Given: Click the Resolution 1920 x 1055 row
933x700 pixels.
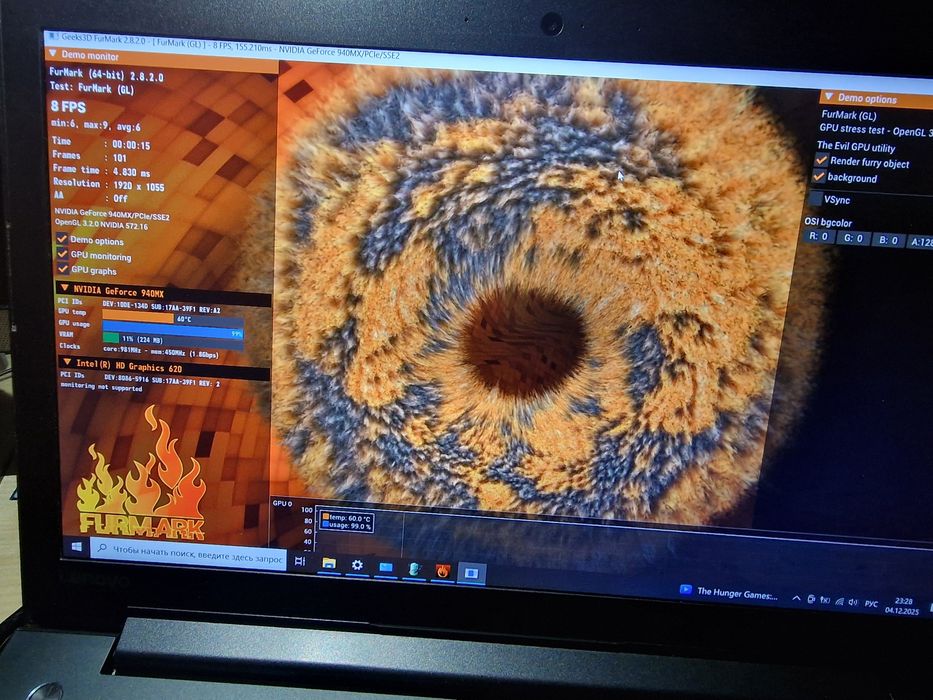Looking at the screenshot, I should click(108, 185).
